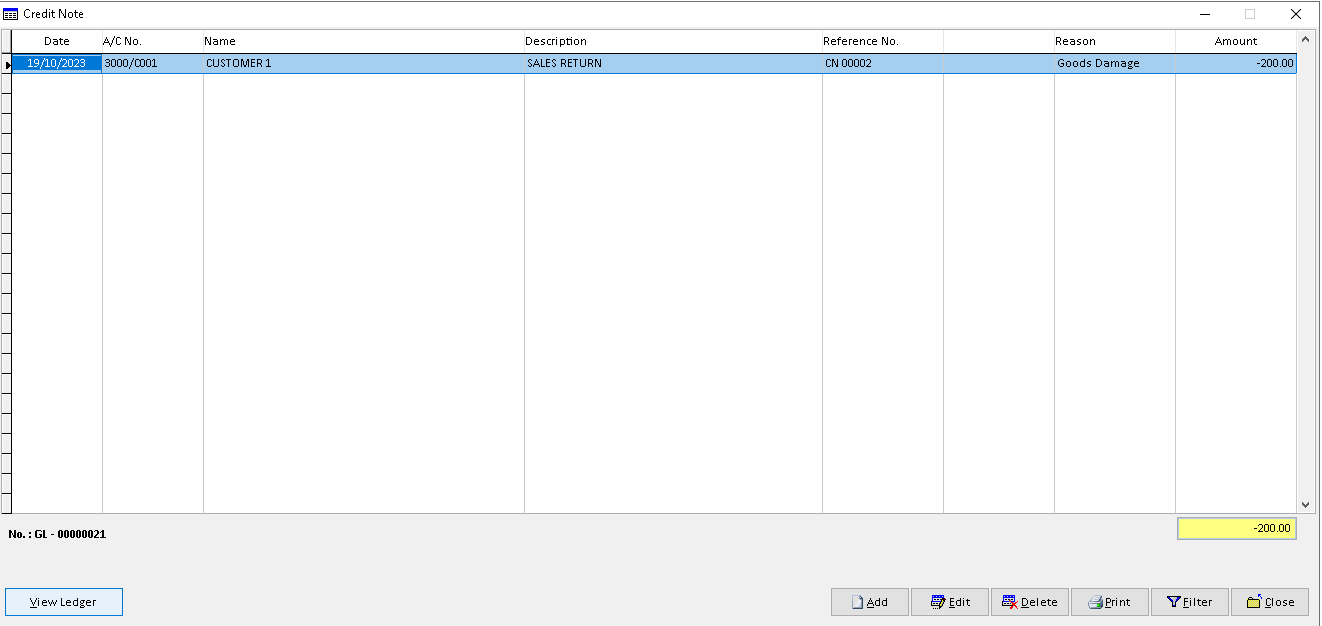Screen dimensions: 1322x626
Task: Edit the selected credit note
Action: click(950, 602)
